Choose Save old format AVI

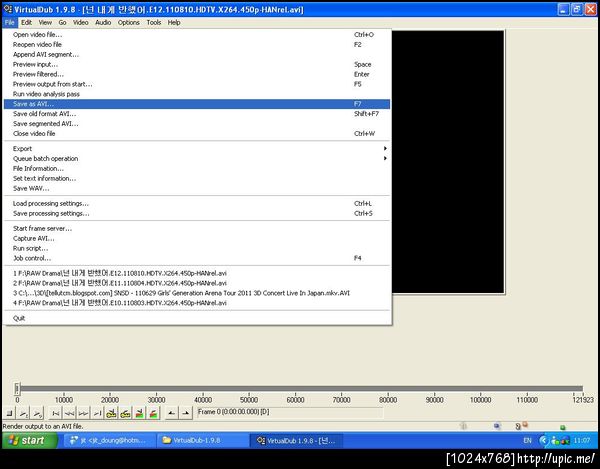(x=197, y=114)
